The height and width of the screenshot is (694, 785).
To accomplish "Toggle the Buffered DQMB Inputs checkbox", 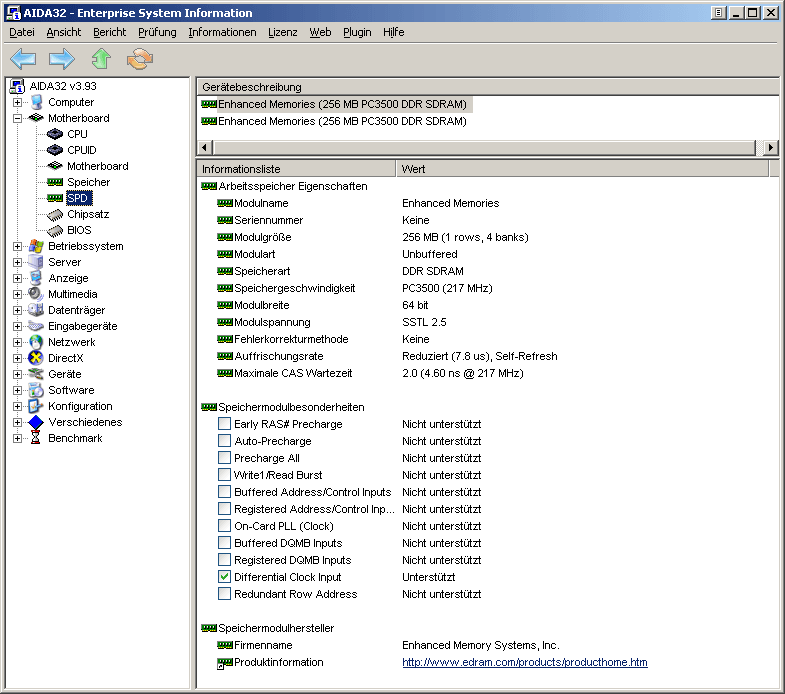I will pyautogui.click(x=224, y=543).
